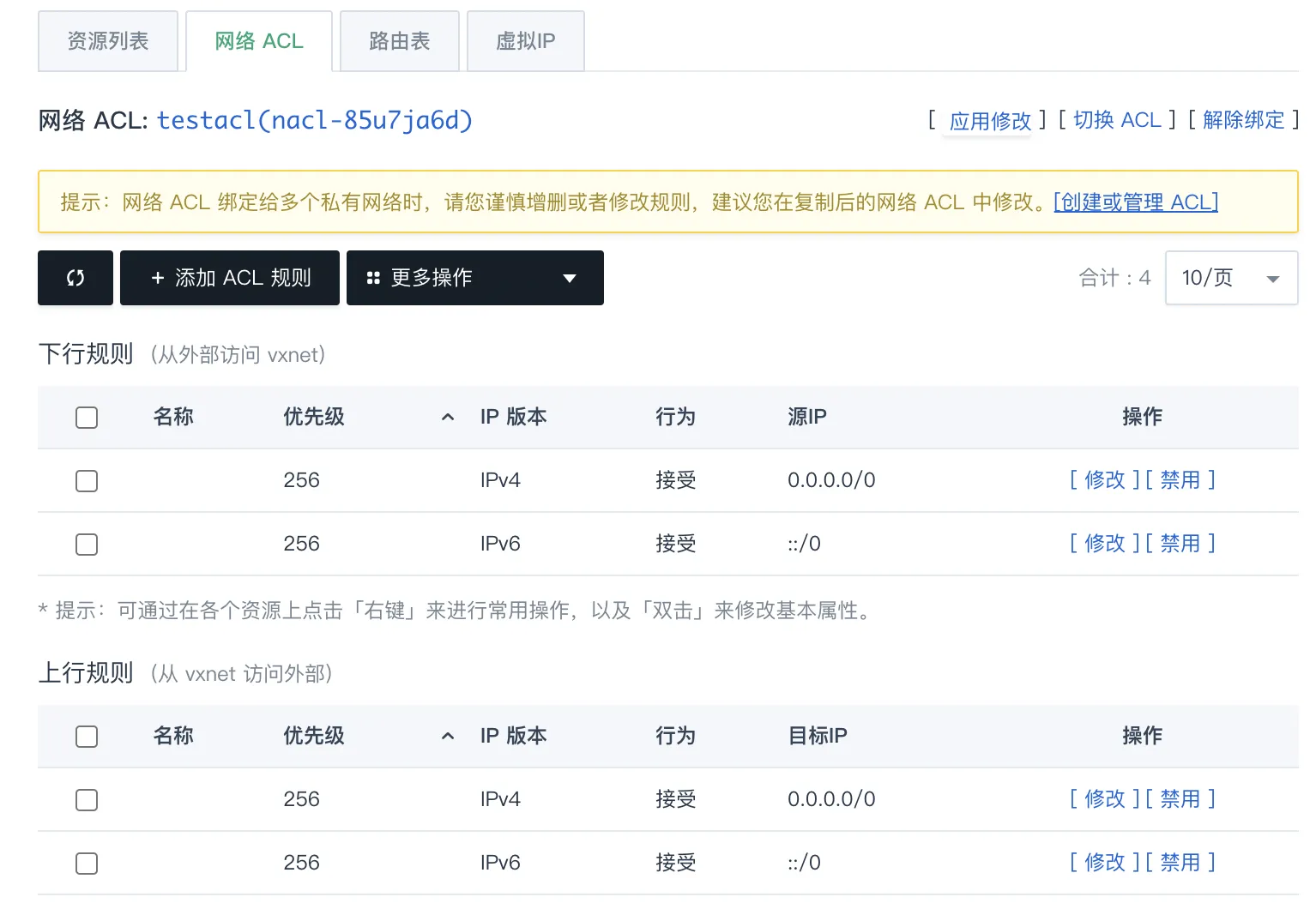Check the 上行规则 IPv6 row checkbox

(x=87, y=864)
